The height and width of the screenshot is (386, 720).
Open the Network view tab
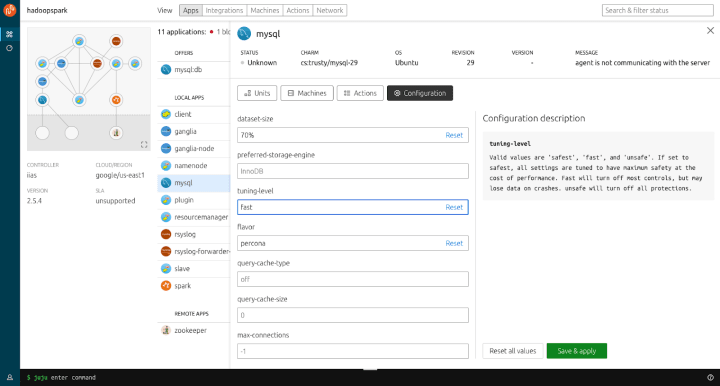[330, 10]
